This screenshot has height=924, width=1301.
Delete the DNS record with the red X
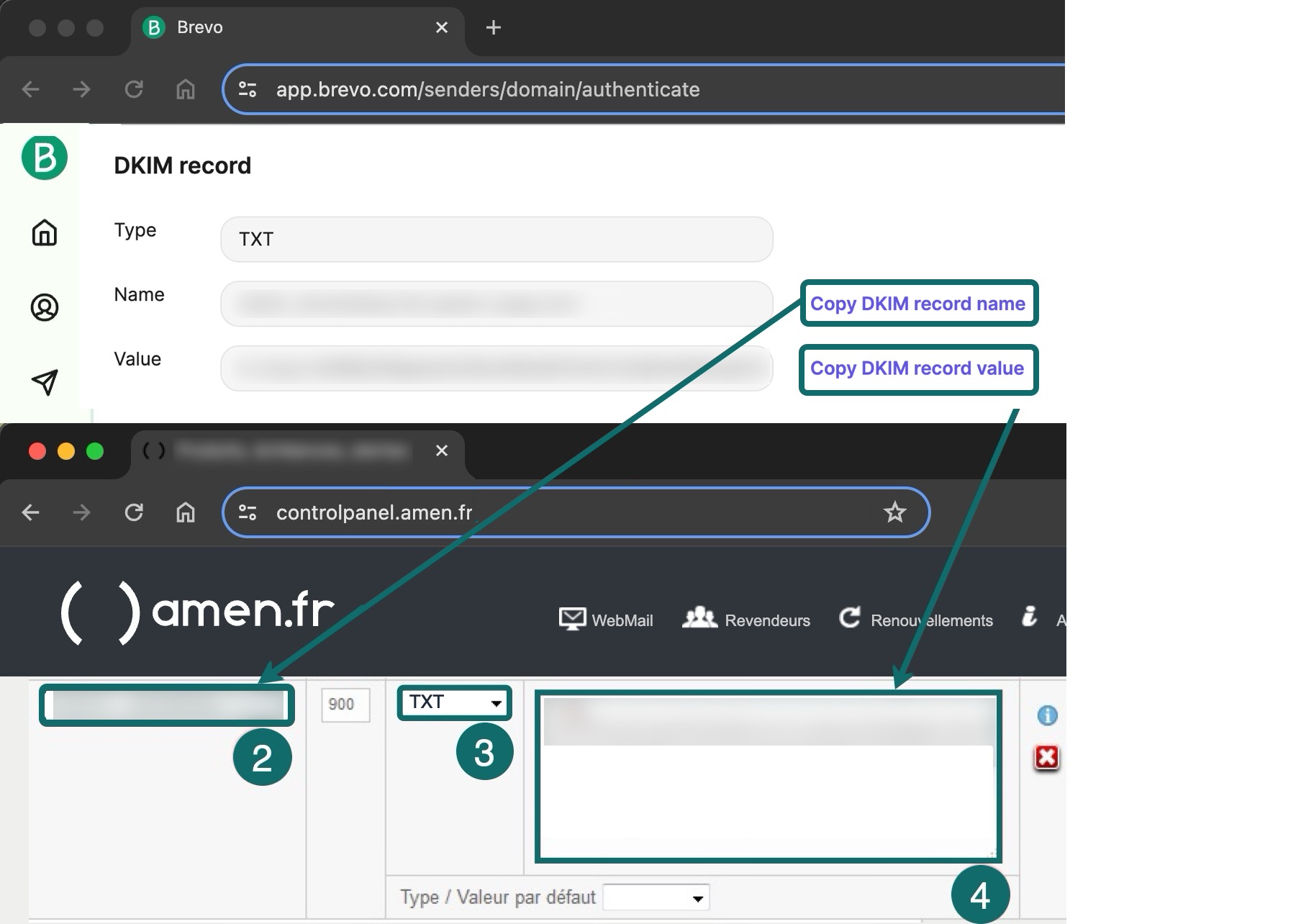tap(1046, 757)
